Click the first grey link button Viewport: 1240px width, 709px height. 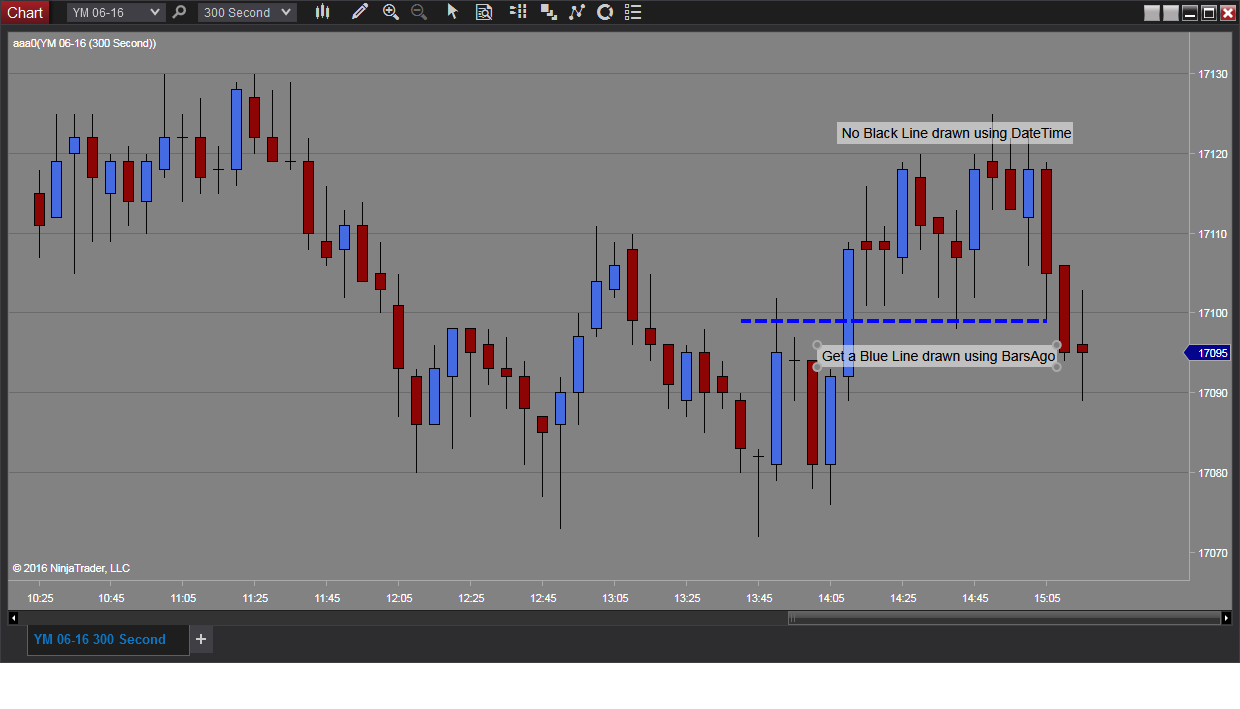tap(1152, 13)
